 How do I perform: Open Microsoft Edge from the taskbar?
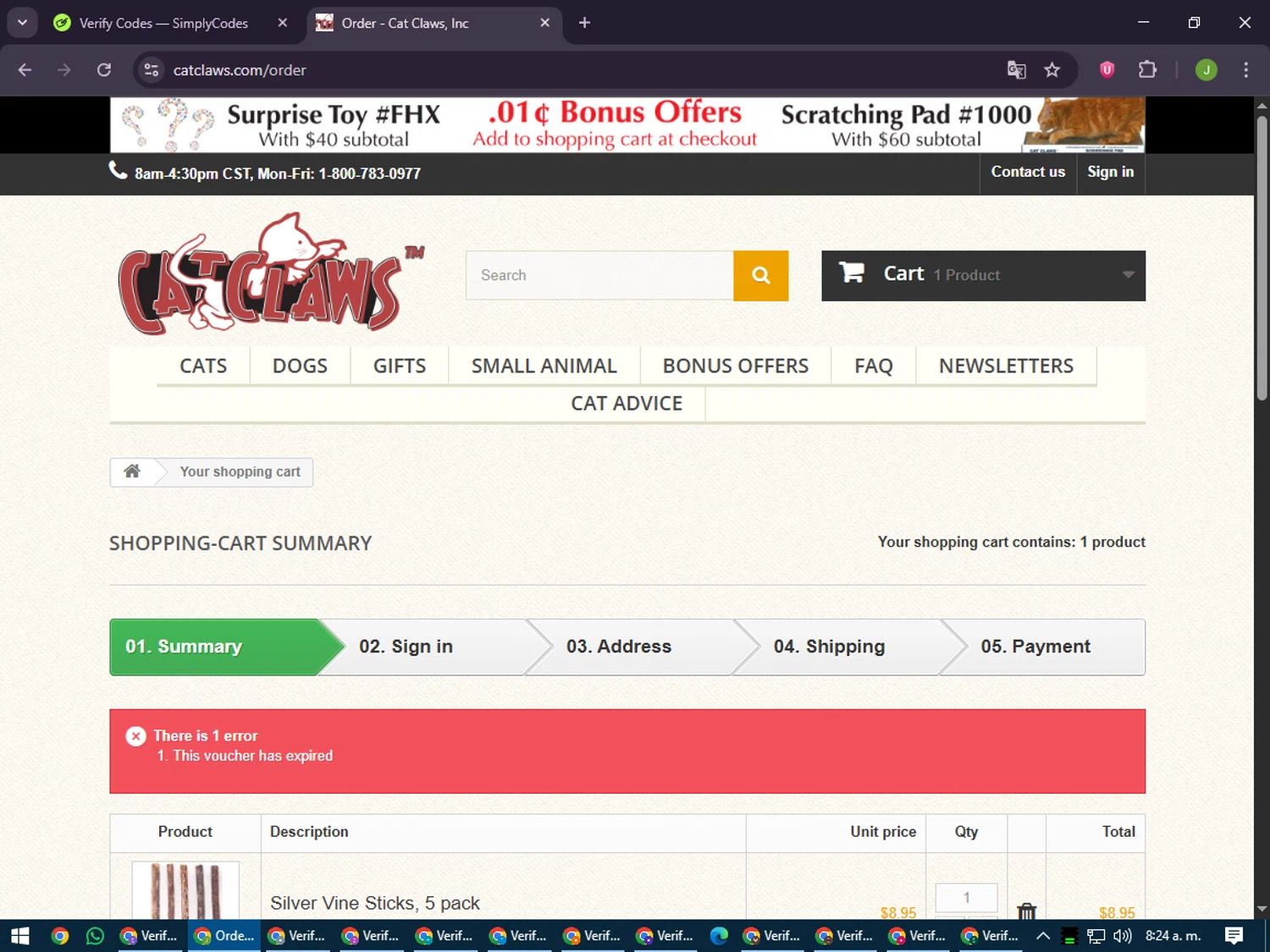pyautogui.click(x=719, y=936)
